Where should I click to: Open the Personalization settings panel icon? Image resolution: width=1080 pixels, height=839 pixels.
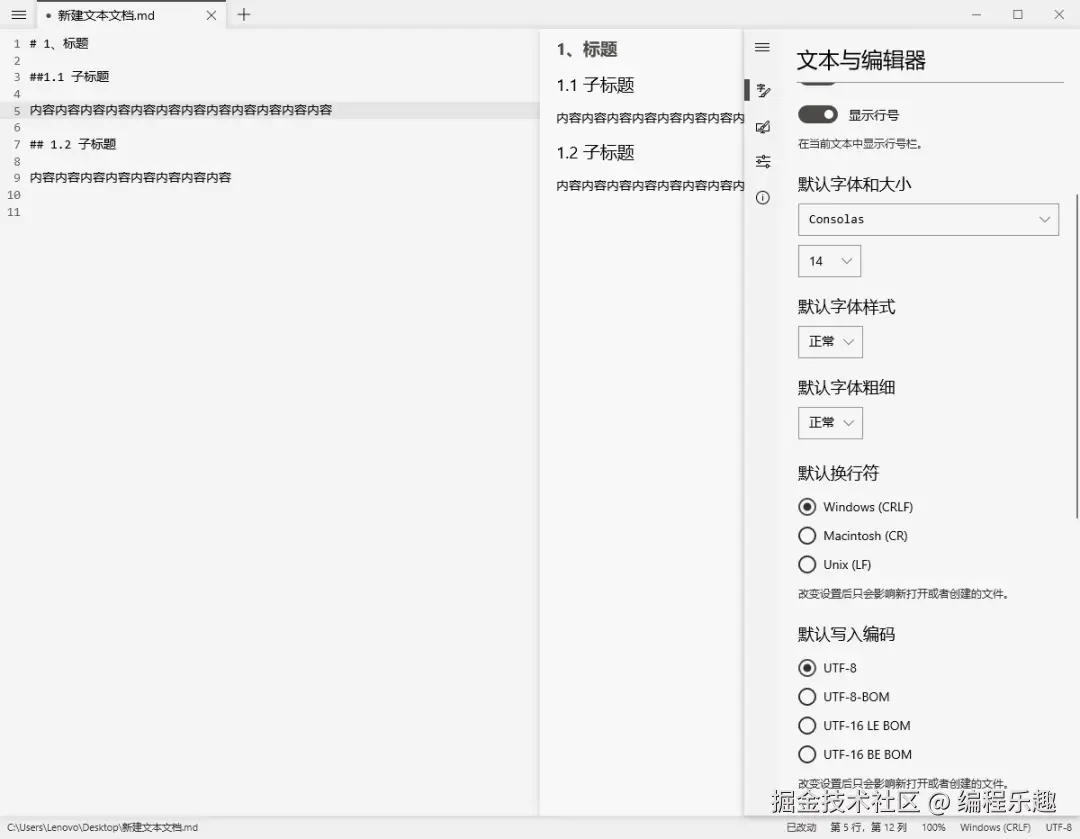coord(762,125)
